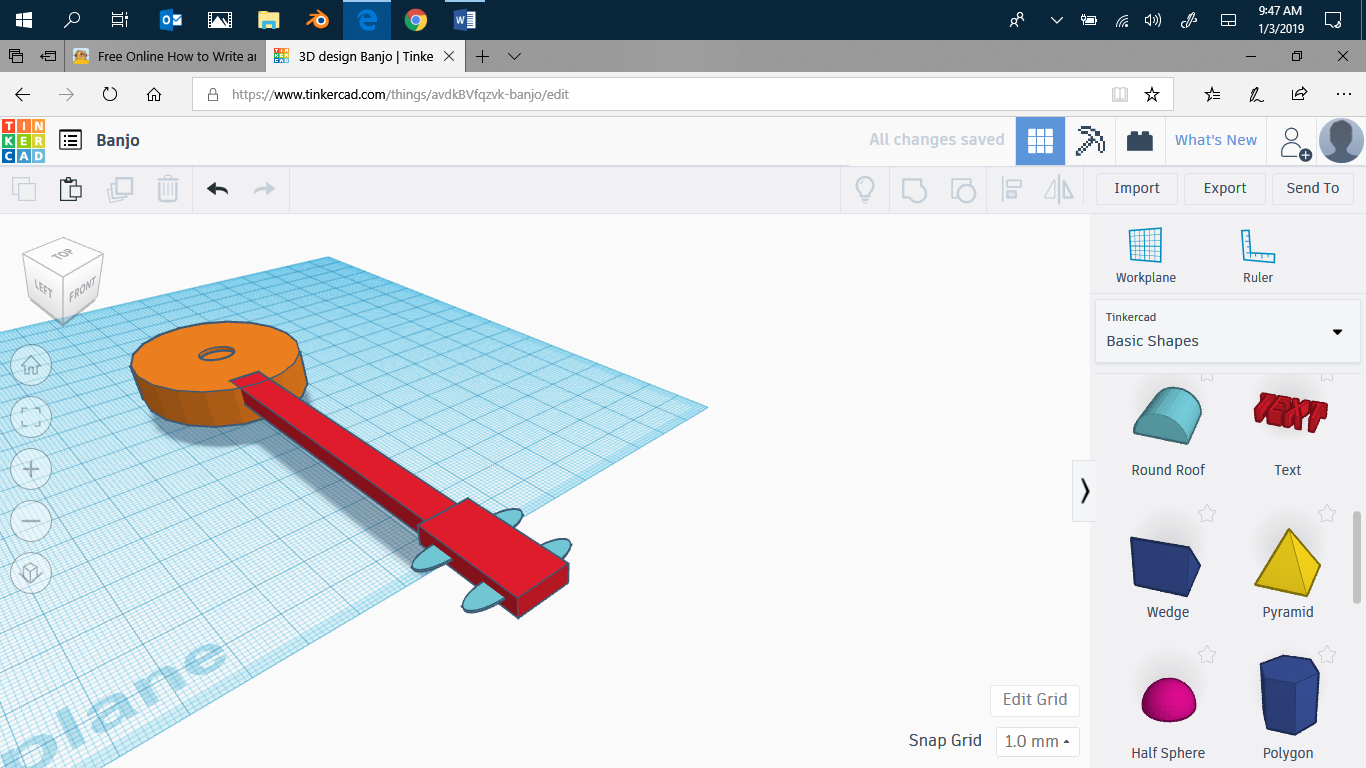This screenshot has width=1366, height=768.
Task: Click the Flip mirror icon
Action: click(1058, 188)
